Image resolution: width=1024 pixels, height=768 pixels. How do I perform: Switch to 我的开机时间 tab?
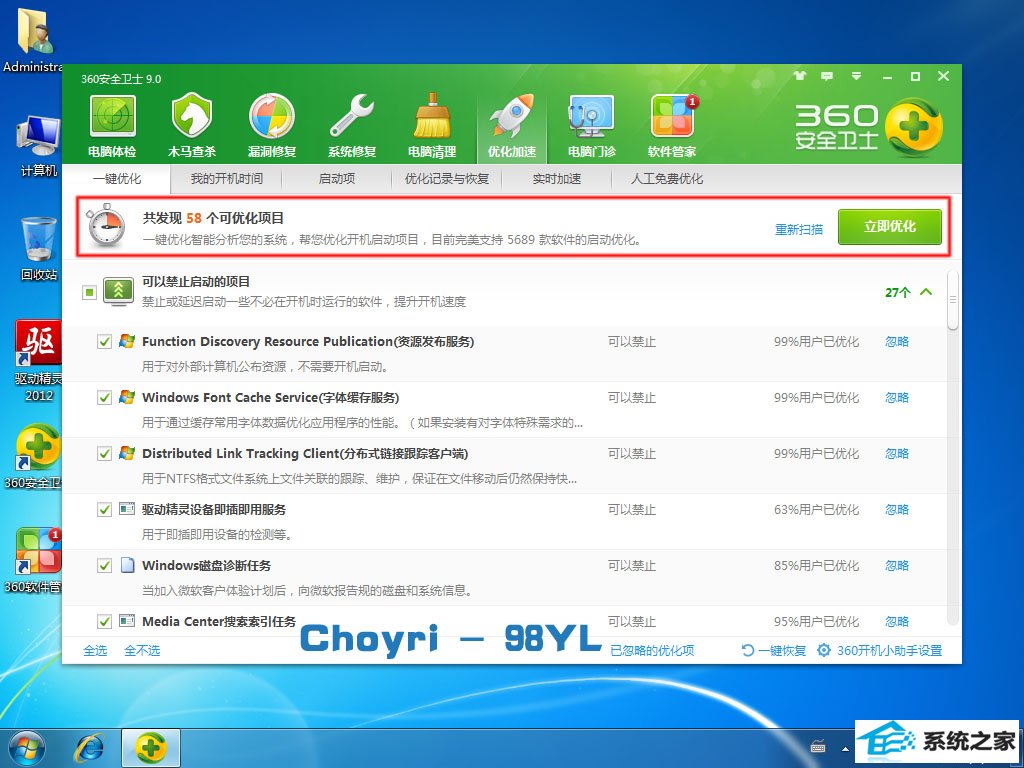tap(227, 179)
